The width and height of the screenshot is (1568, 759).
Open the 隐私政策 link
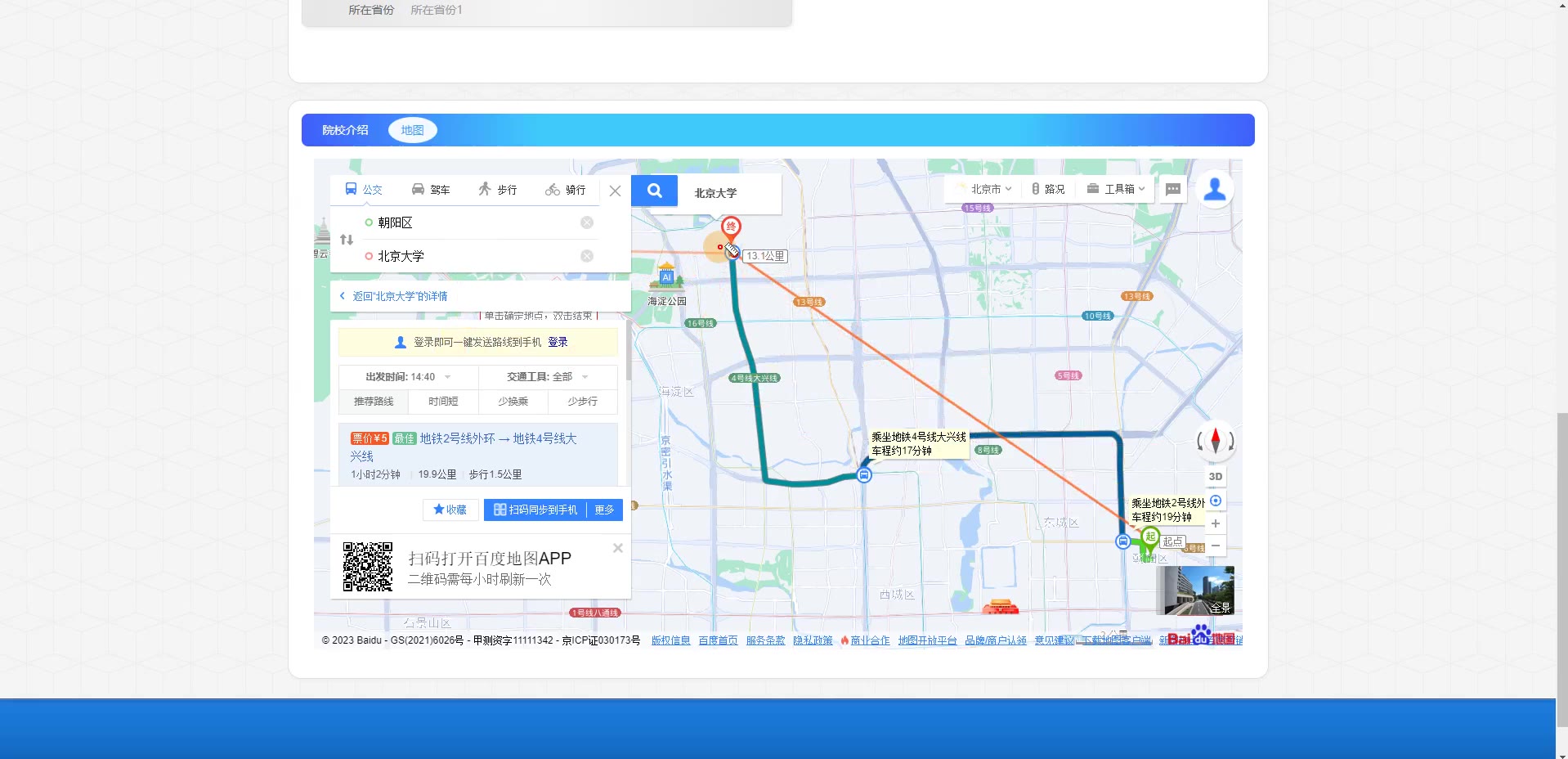[x=813, y=640]
